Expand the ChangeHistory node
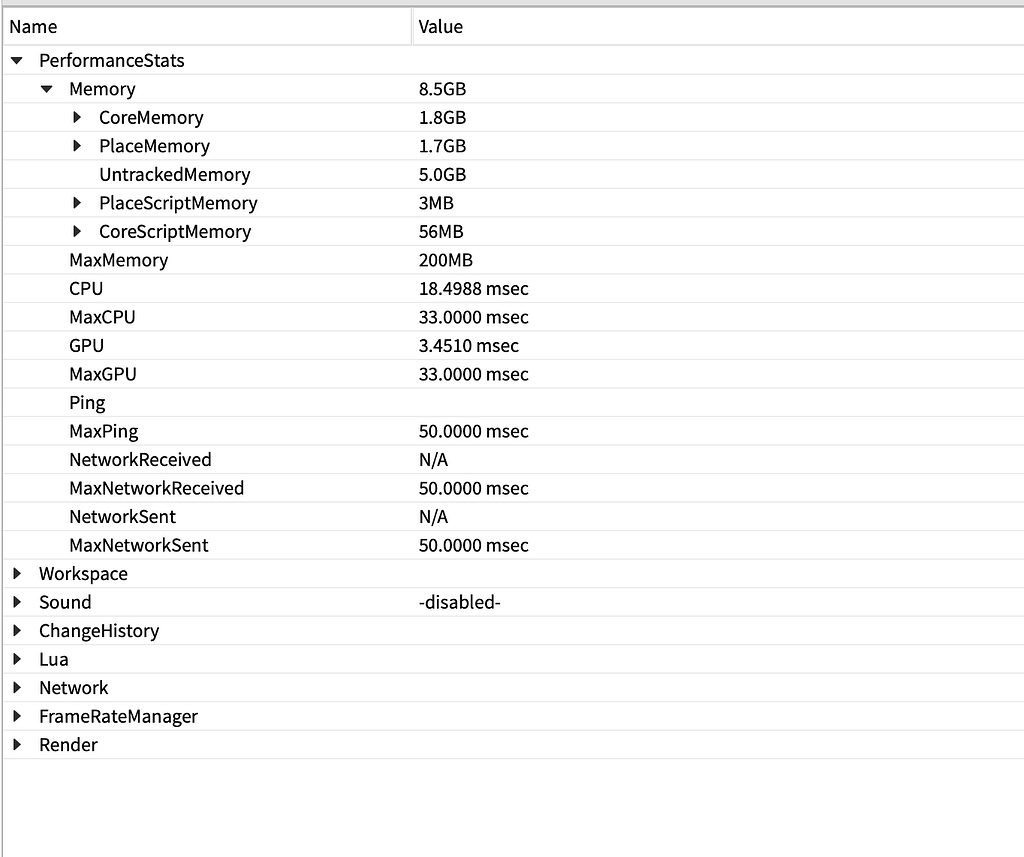Viewport: 1024px width, 857px height. pyautogui.click(x=16, y=631)
